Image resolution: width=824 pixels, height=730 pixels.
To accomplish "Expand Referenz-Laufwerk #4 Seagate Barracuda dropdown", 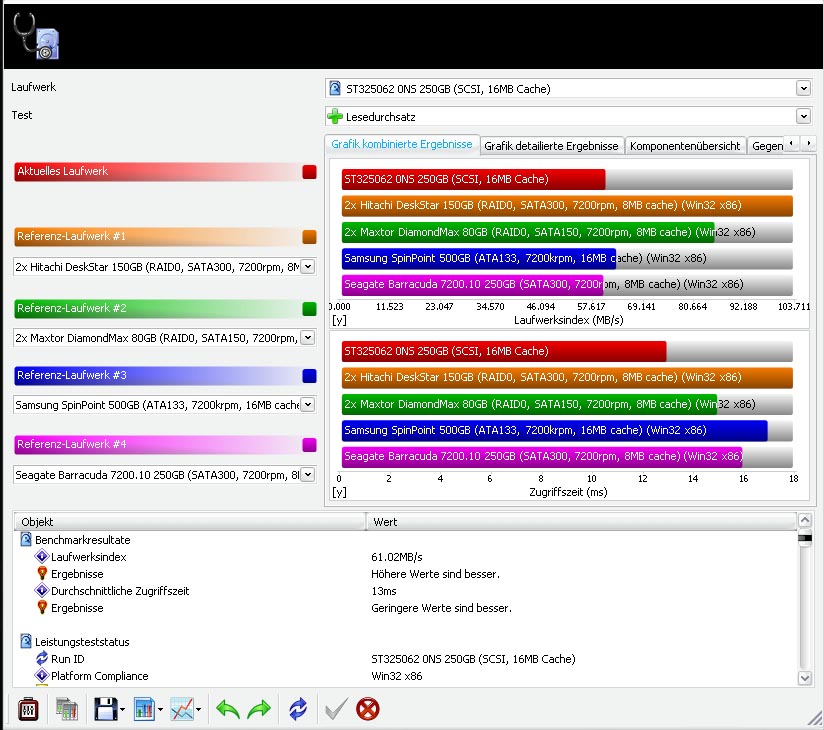I will tap(308, 475).
